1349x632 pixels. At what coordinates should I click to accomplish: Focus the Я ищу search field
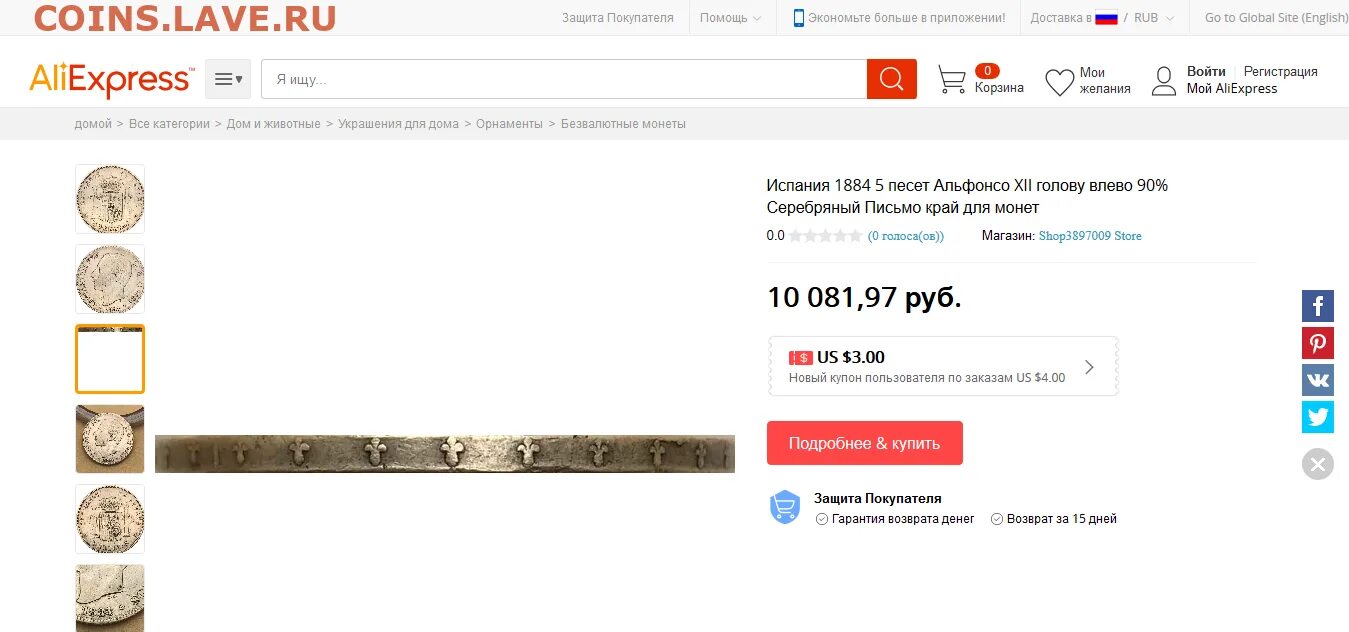564,79
